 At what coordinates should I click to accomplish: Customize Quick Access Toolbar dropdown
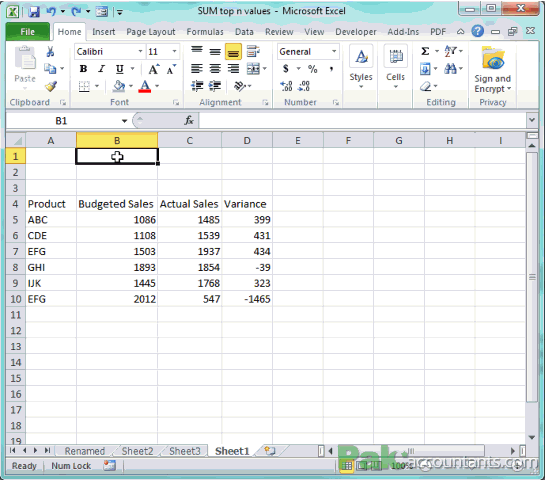point(120,12)
